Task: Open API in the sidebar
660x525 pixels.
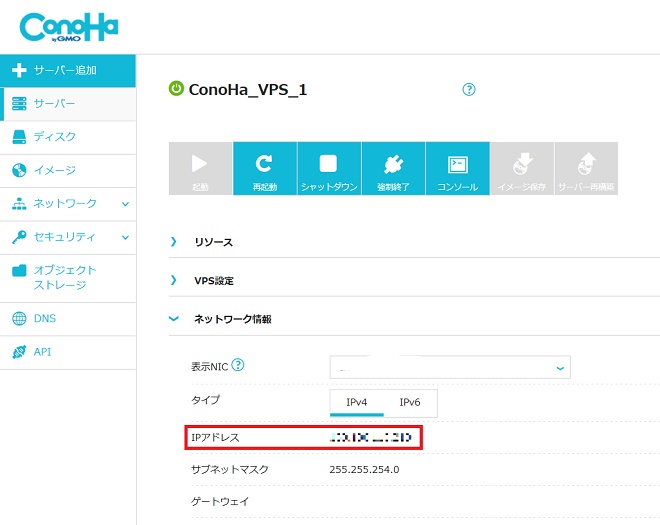Action: [68, 352]
